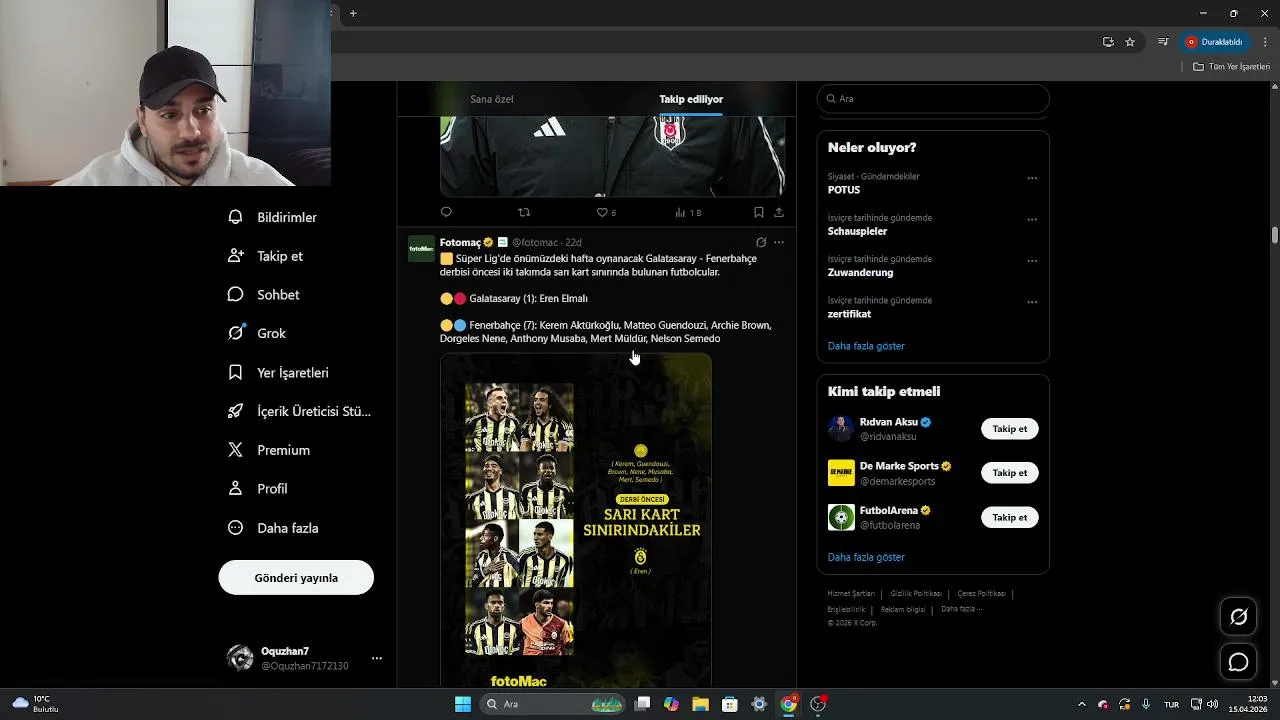Open the Çerez Politikası link

[x=982, y=593]
